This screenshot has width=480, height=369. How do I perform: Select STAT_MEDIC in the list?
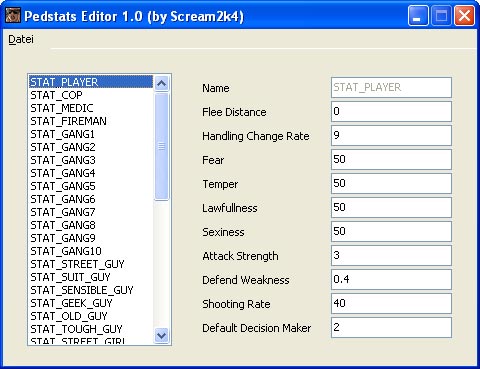[91, 108]
